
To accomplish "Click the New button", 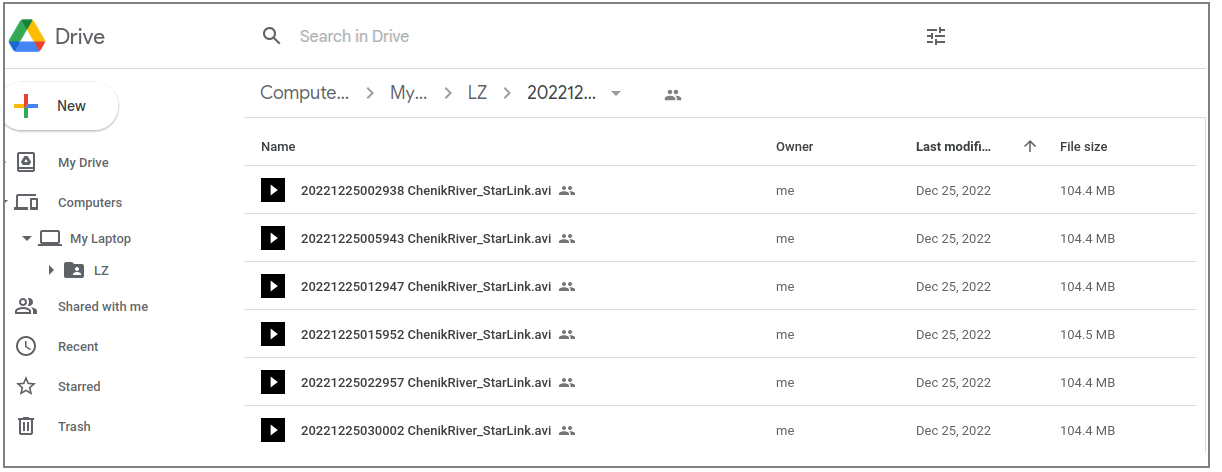I will [x=60, y=106].
